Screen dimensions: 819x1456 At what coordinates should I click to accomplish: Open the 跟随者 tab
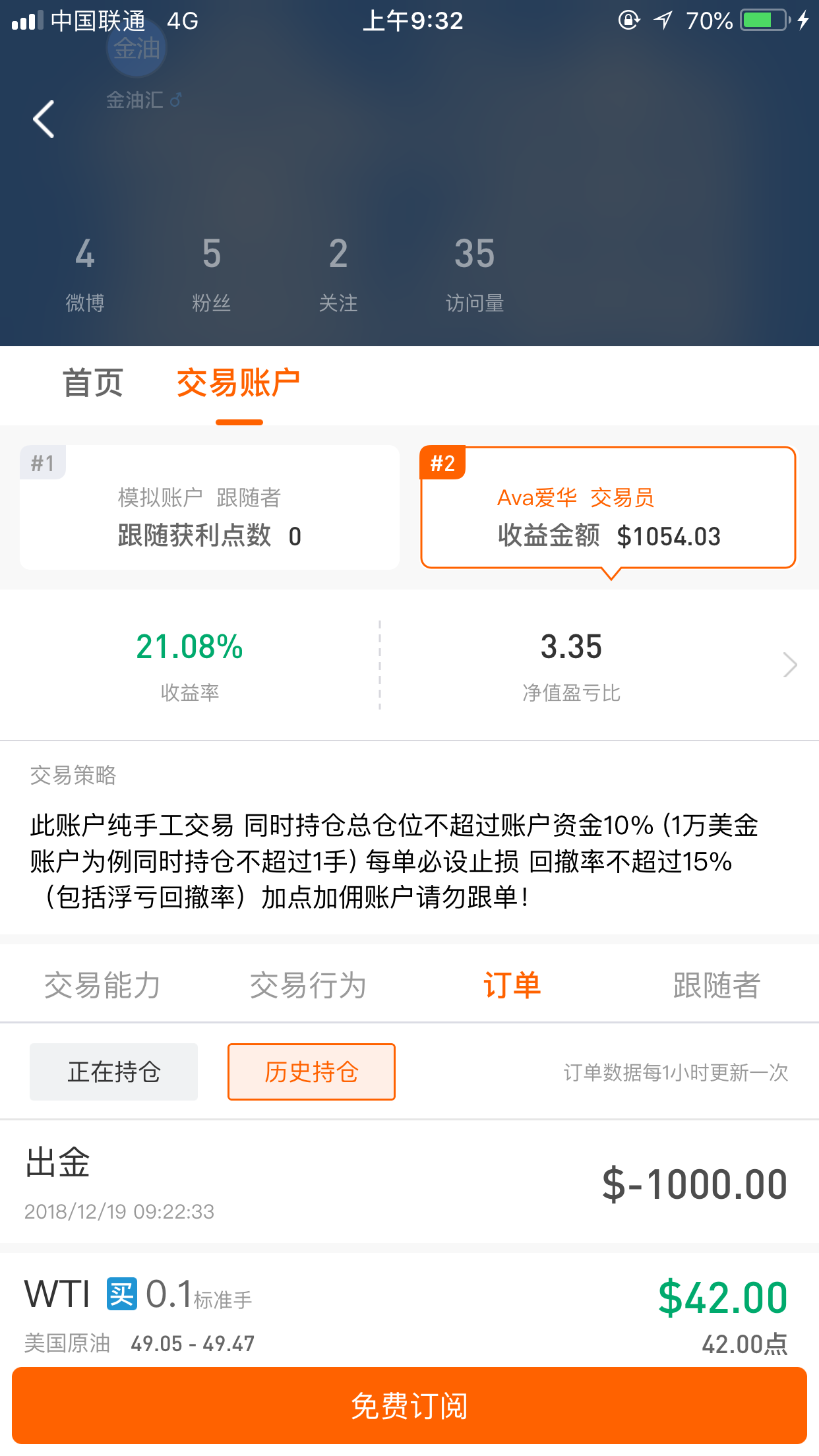pyautogui.click(x=717, y=985)
